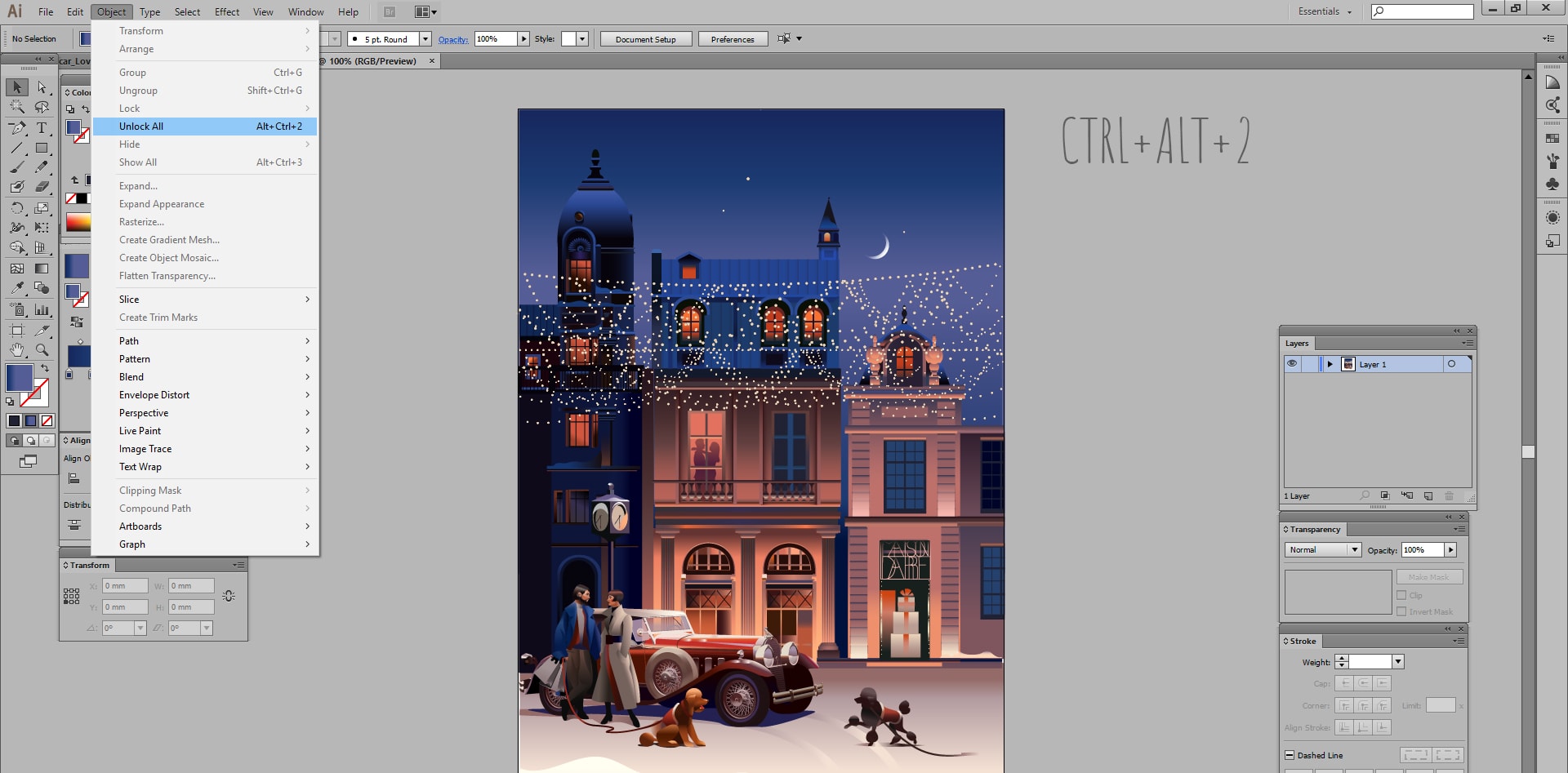The width and height of the screenshot is (1568, 773).
Task: Select the Hand tool
Action: [16, 349]
